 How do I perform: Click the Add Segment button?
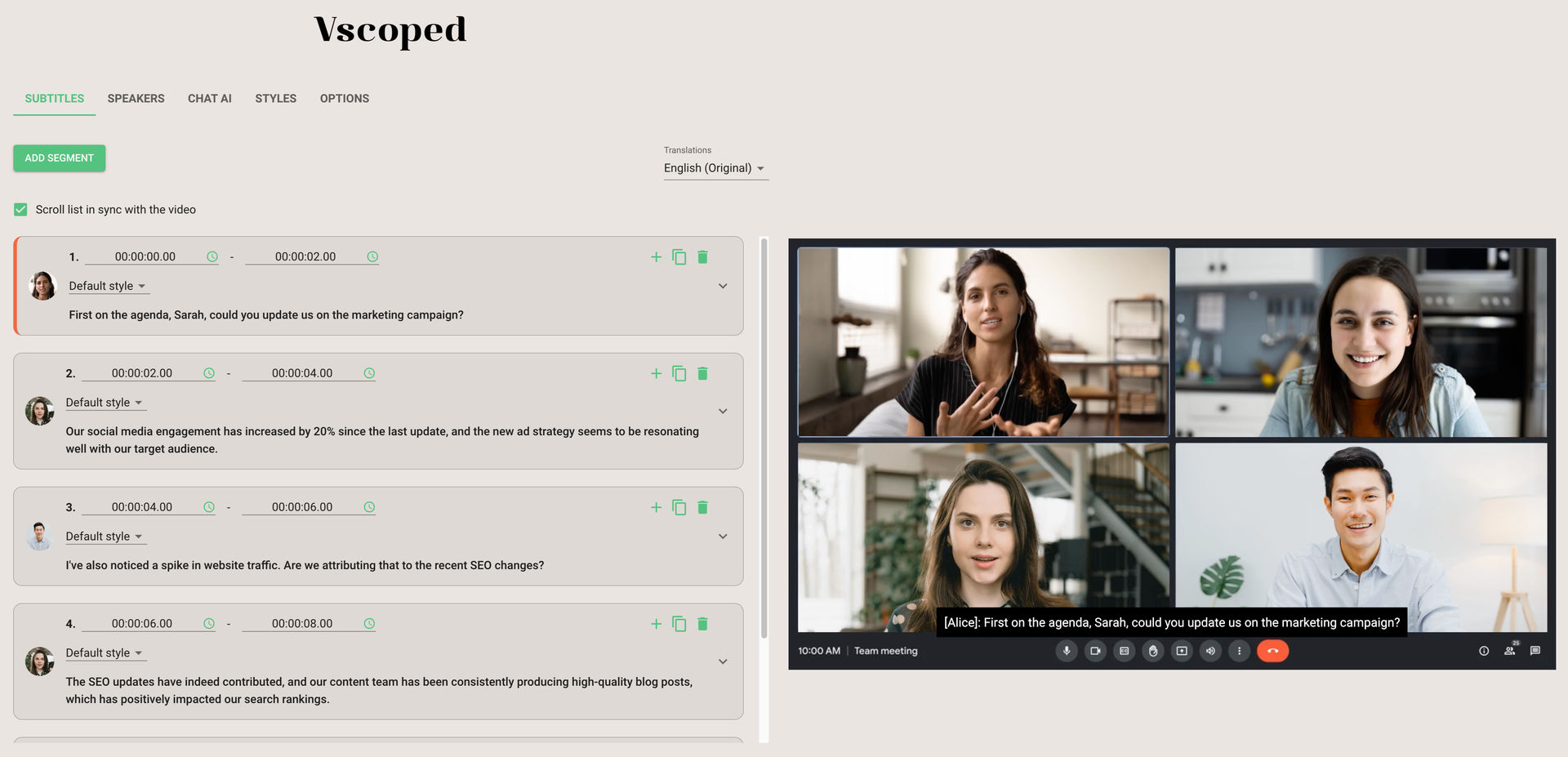[60, 158]
